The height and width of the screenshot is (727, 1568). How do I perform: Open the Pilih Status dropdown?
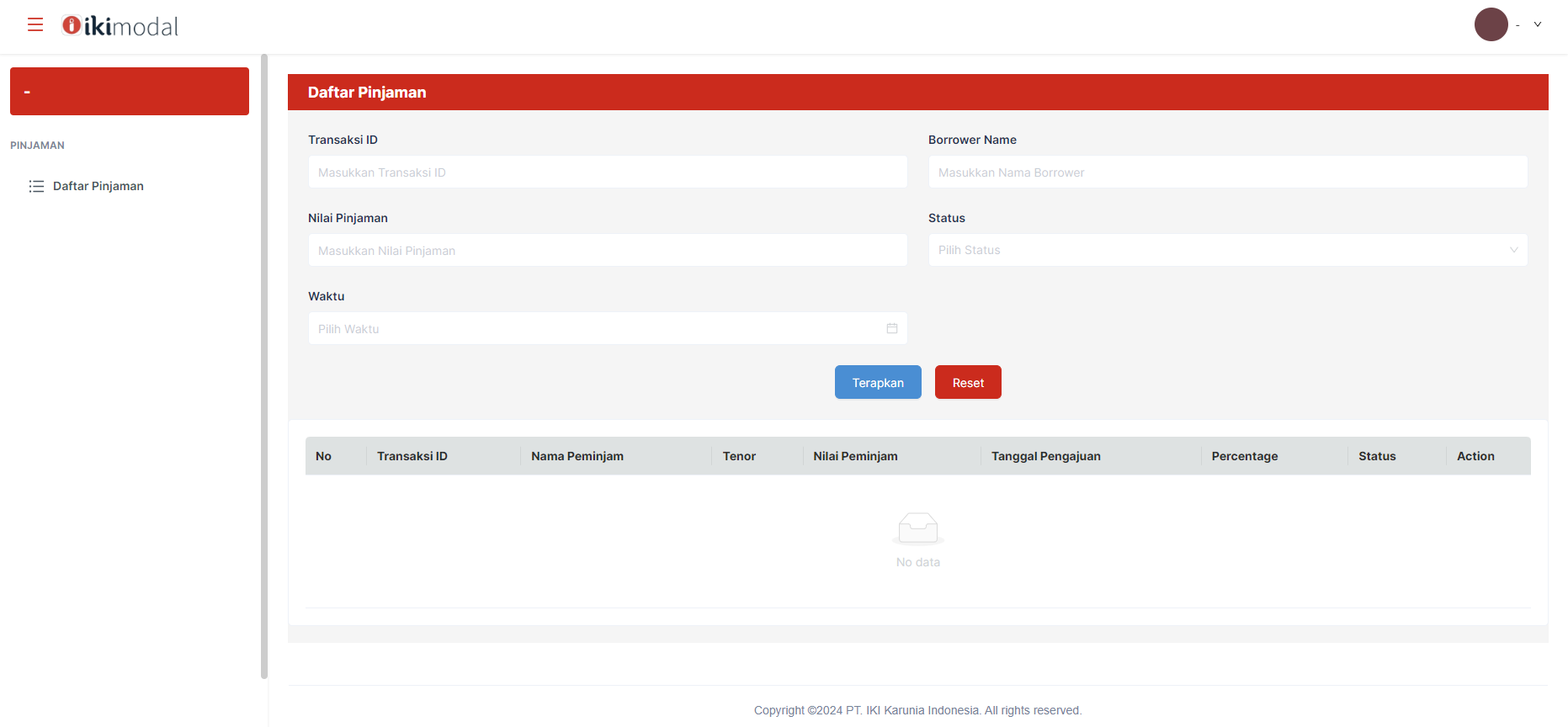click(x=1227, y=250)
